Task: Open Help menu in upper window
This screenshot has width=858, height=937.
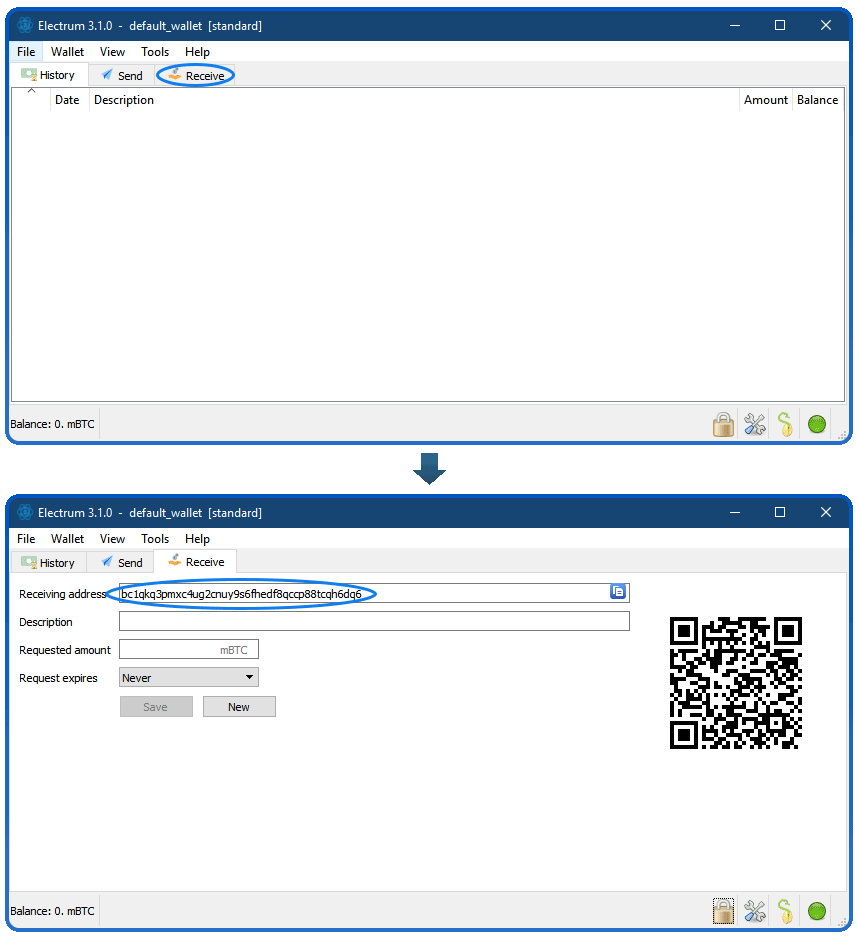Action: pos(197,51)
